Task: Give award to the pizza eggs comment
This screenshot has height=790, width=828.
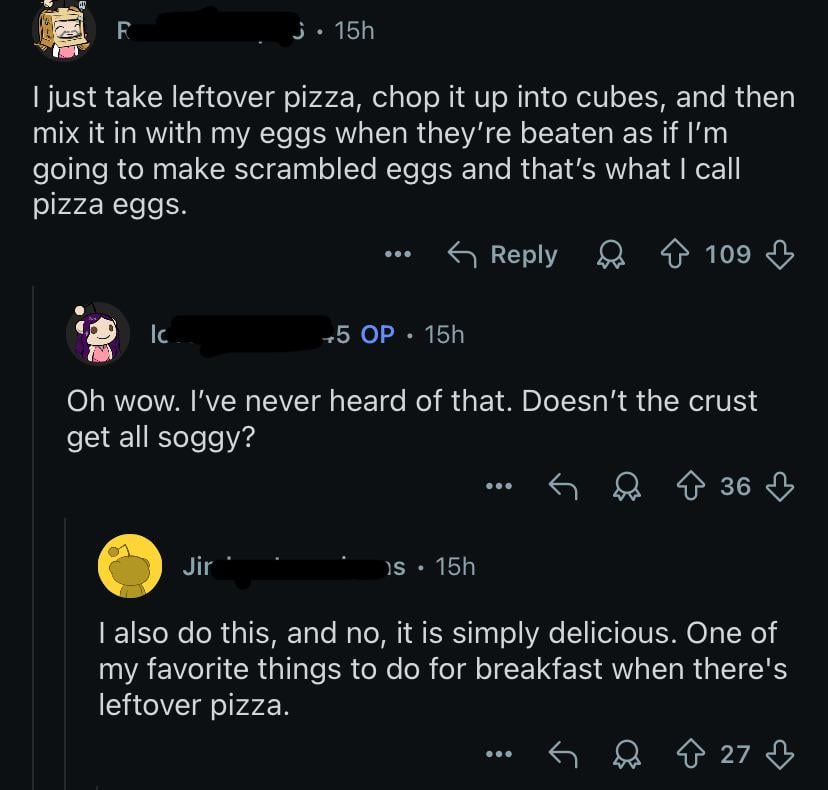Action: coord(608,255)
